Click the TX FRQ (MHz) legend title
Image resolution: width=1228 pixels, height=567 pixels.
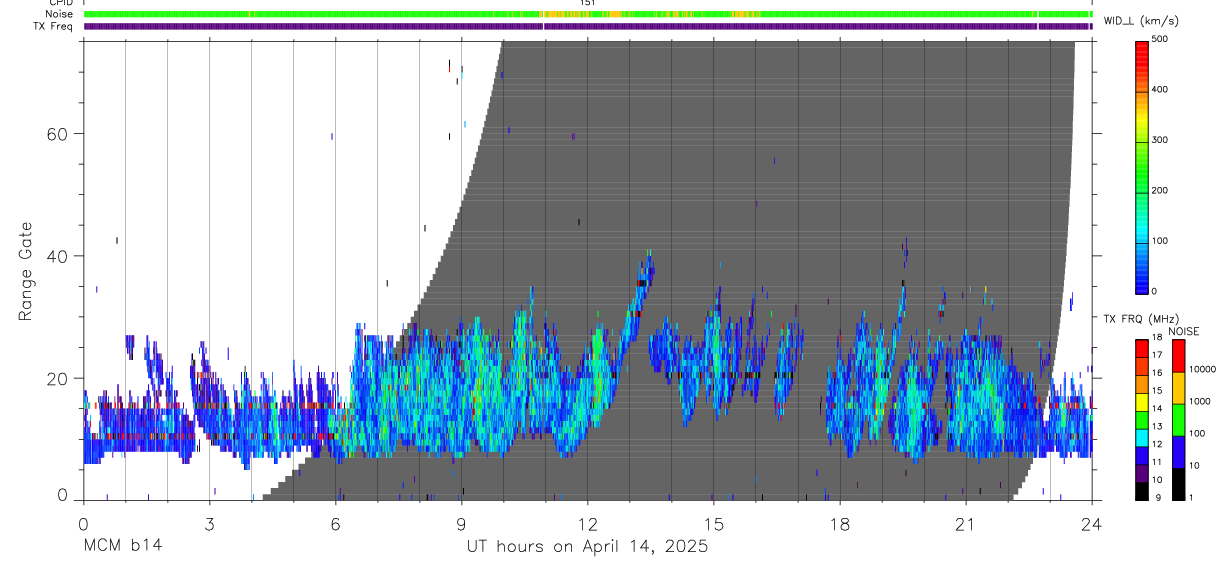[1139, 319]
